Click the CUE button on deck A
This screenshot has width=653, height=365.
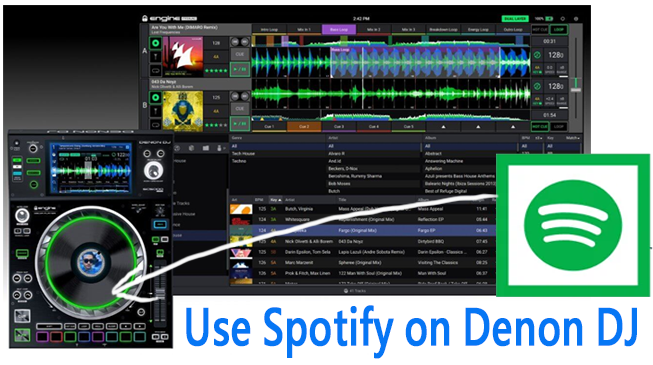click(x=240, y=55)
